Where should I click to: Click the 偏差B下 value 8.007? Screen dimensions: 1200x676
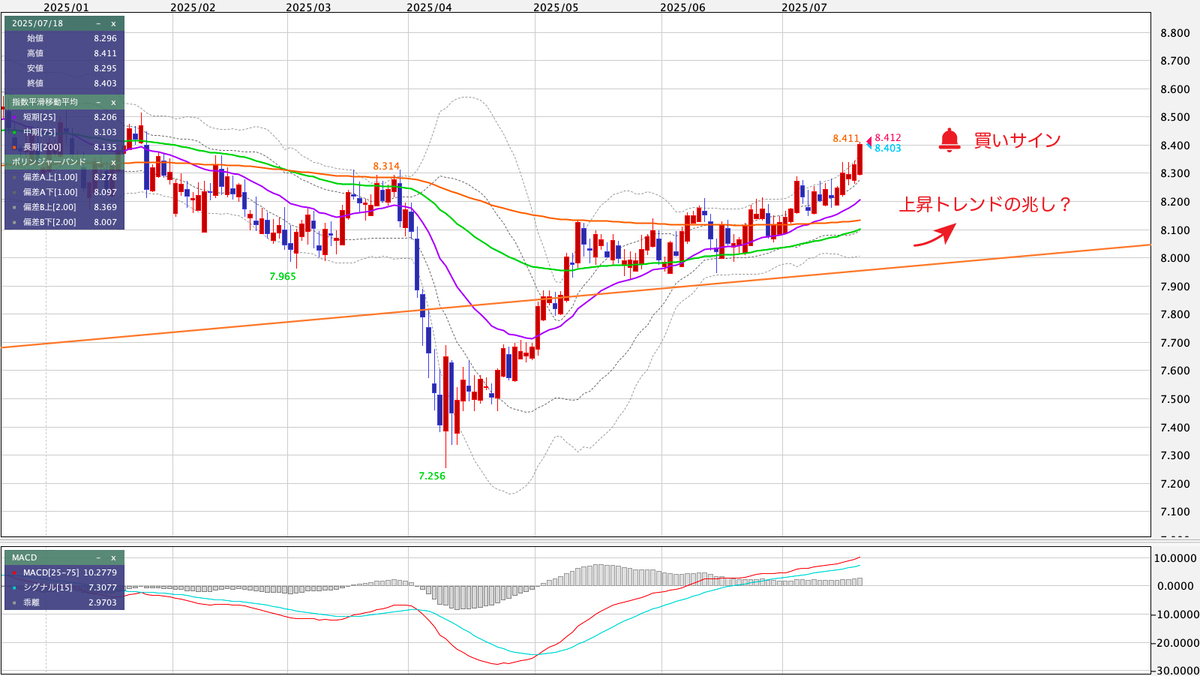tap(105, 222)
